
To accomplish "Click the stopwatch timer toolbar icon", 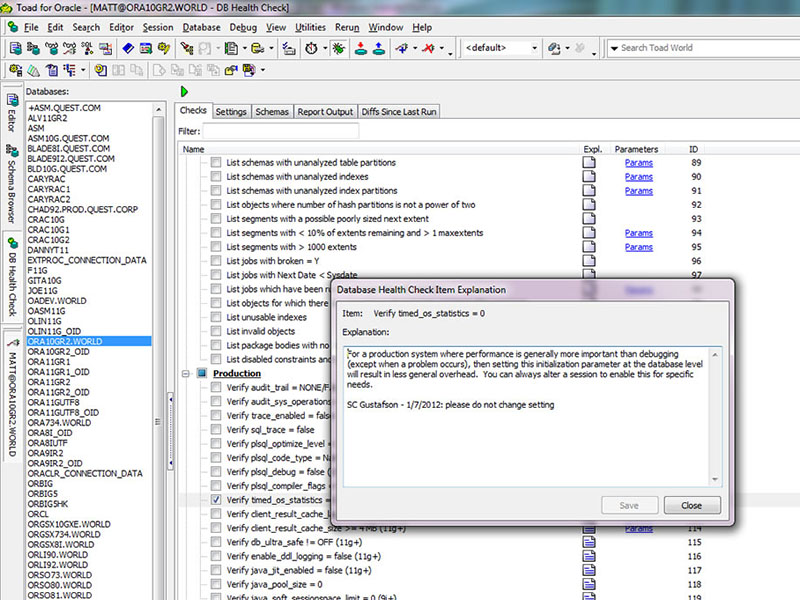I will click(x=313, y=48).
